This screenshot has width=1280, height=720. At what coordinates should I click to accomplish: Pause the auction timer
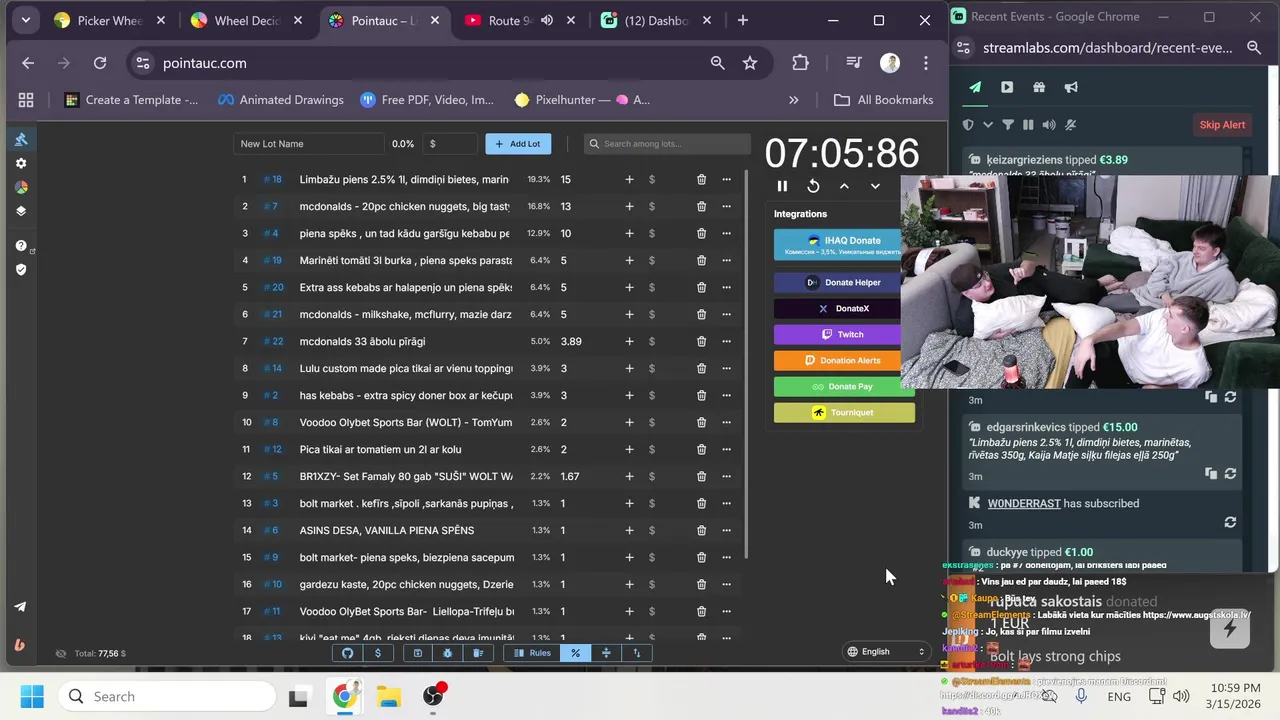coord(782,186)
